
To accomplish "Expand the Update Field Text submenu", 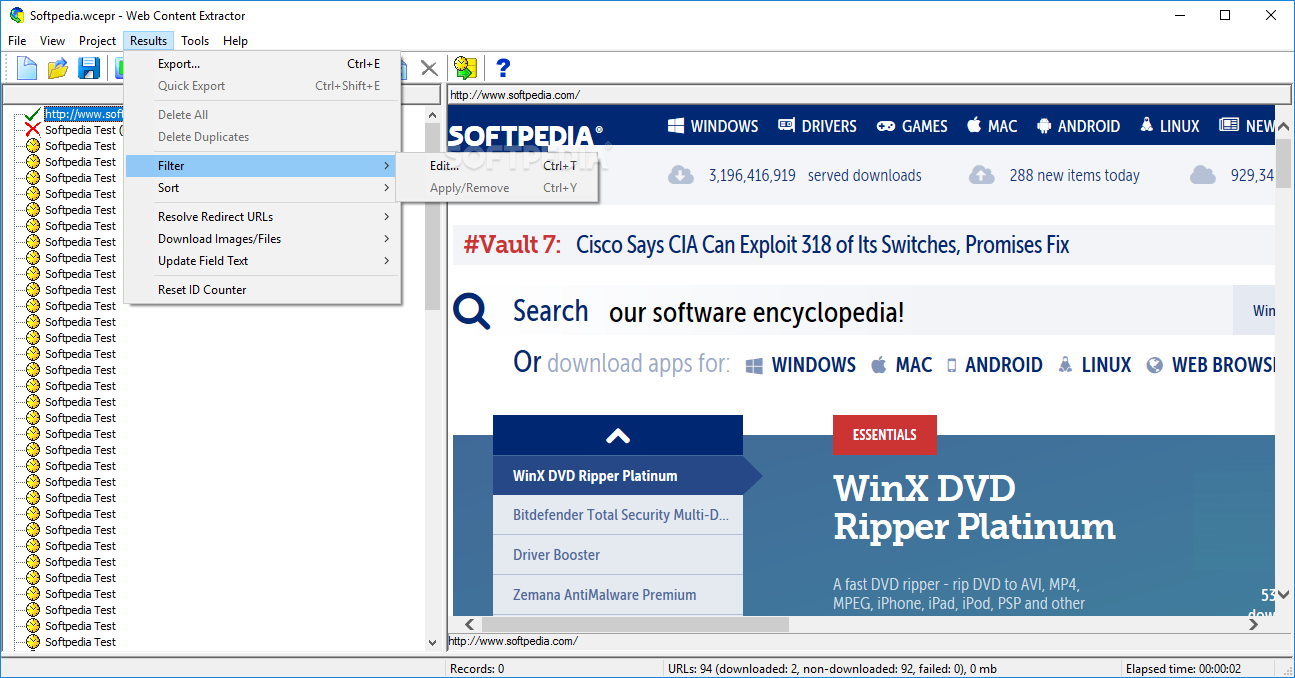I will click(x=263, y=261).
